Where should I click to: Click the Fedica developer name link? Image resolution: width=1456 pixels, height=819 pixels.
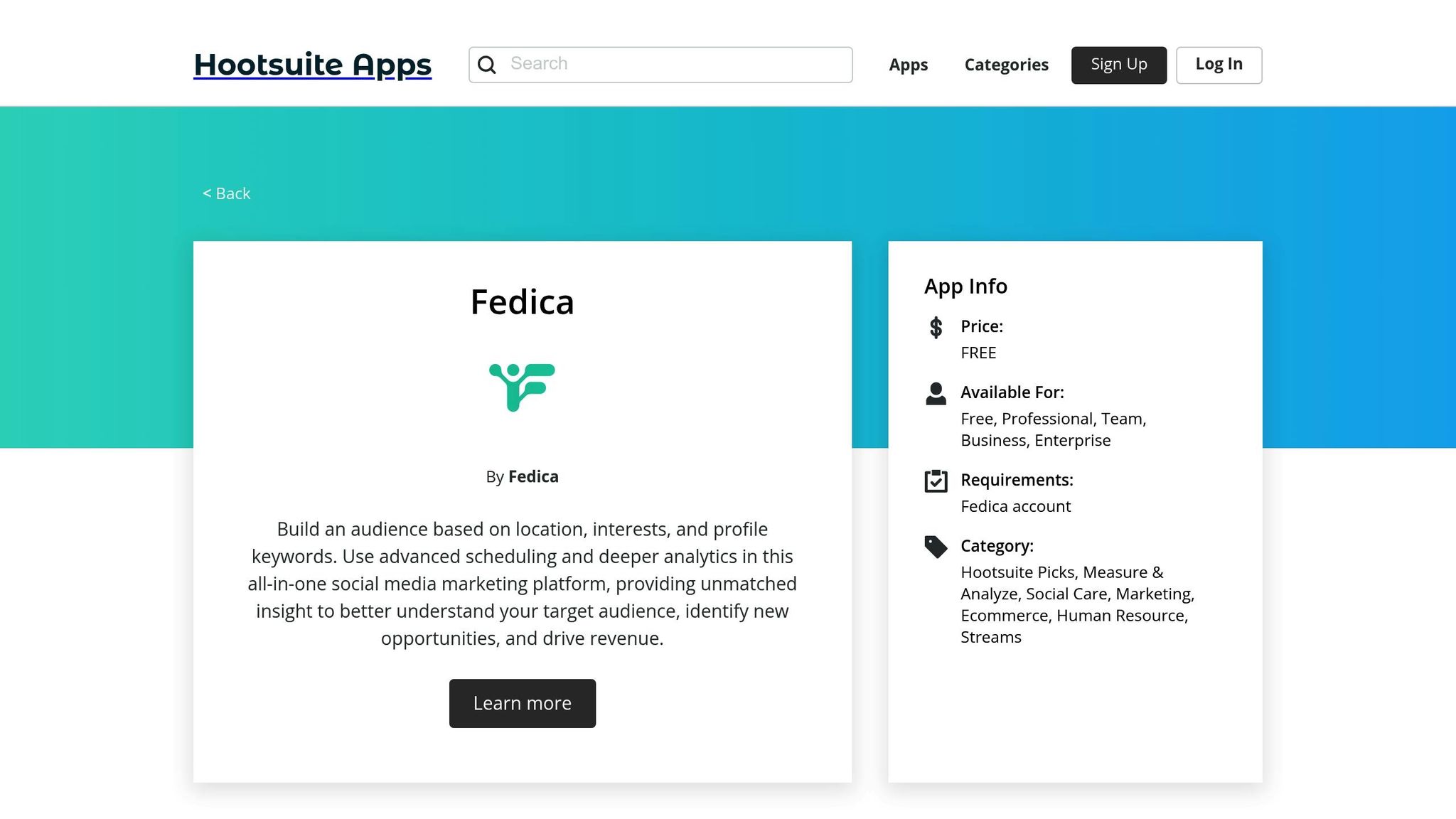point(533,476)
